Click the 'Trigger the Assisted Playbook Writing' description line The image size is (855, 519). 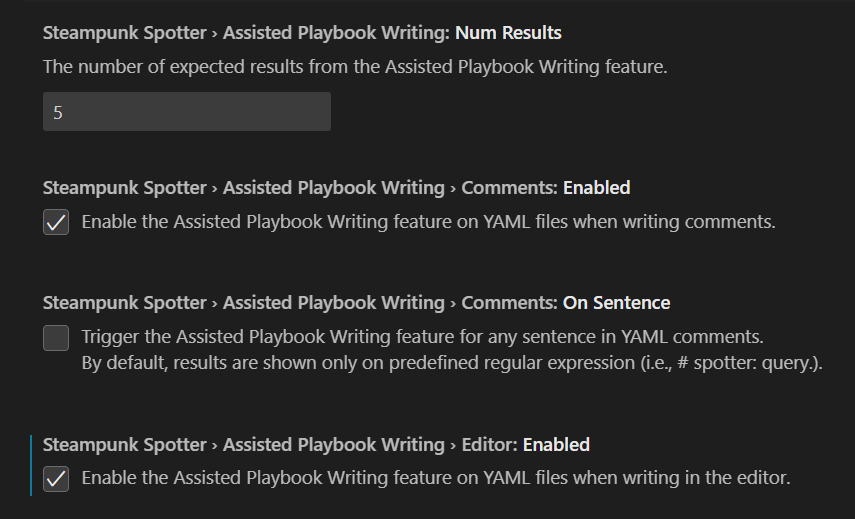click(423, 337)
